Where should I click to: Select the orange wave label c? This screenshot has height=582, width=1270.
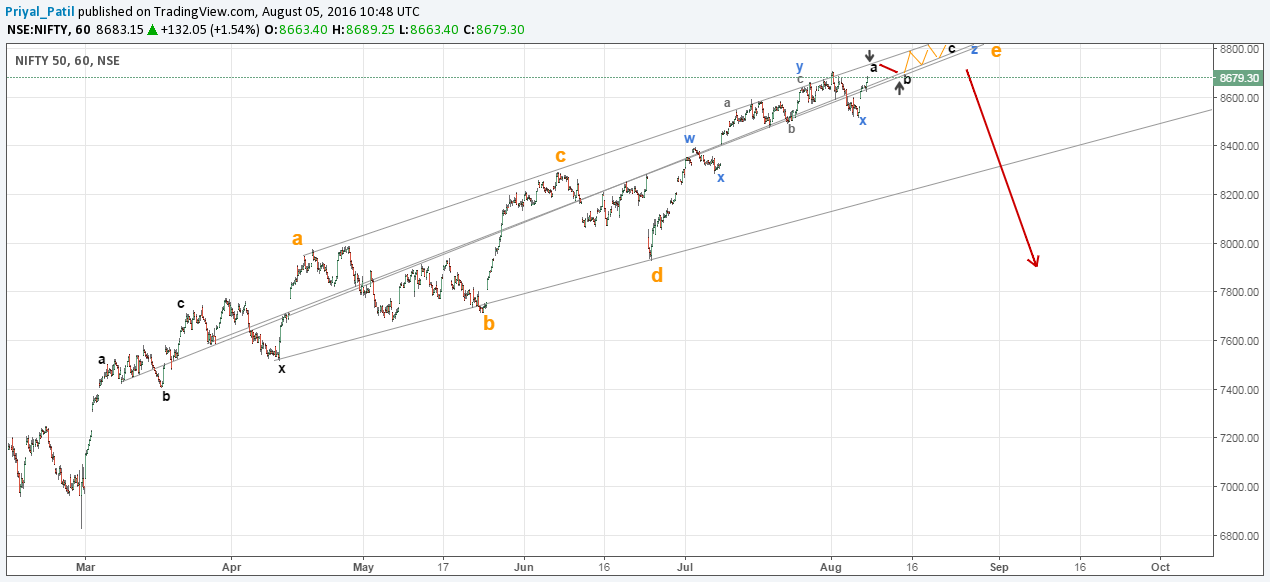[x=561, y=156]
